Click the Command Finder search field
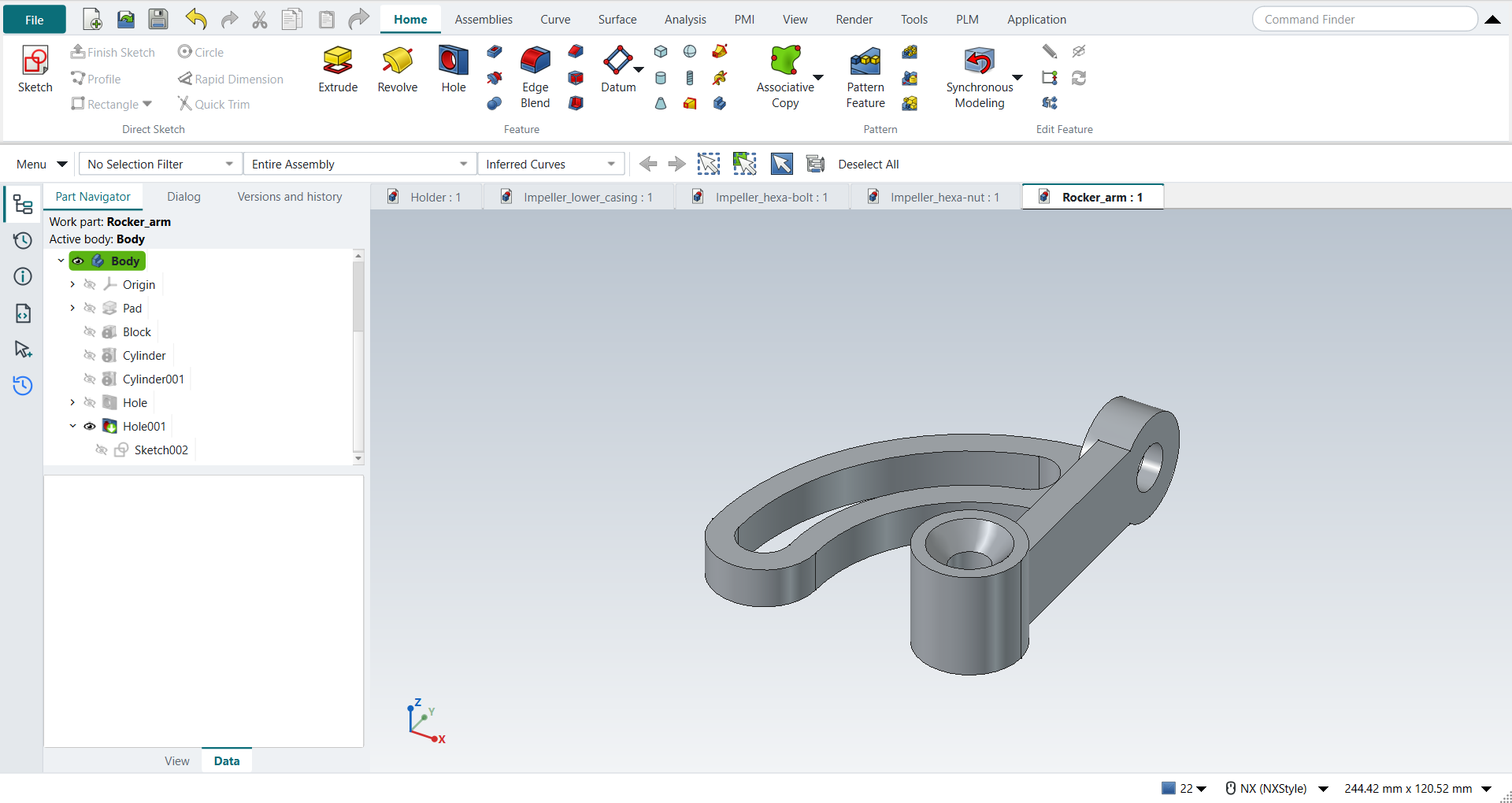 [1365, 20]
